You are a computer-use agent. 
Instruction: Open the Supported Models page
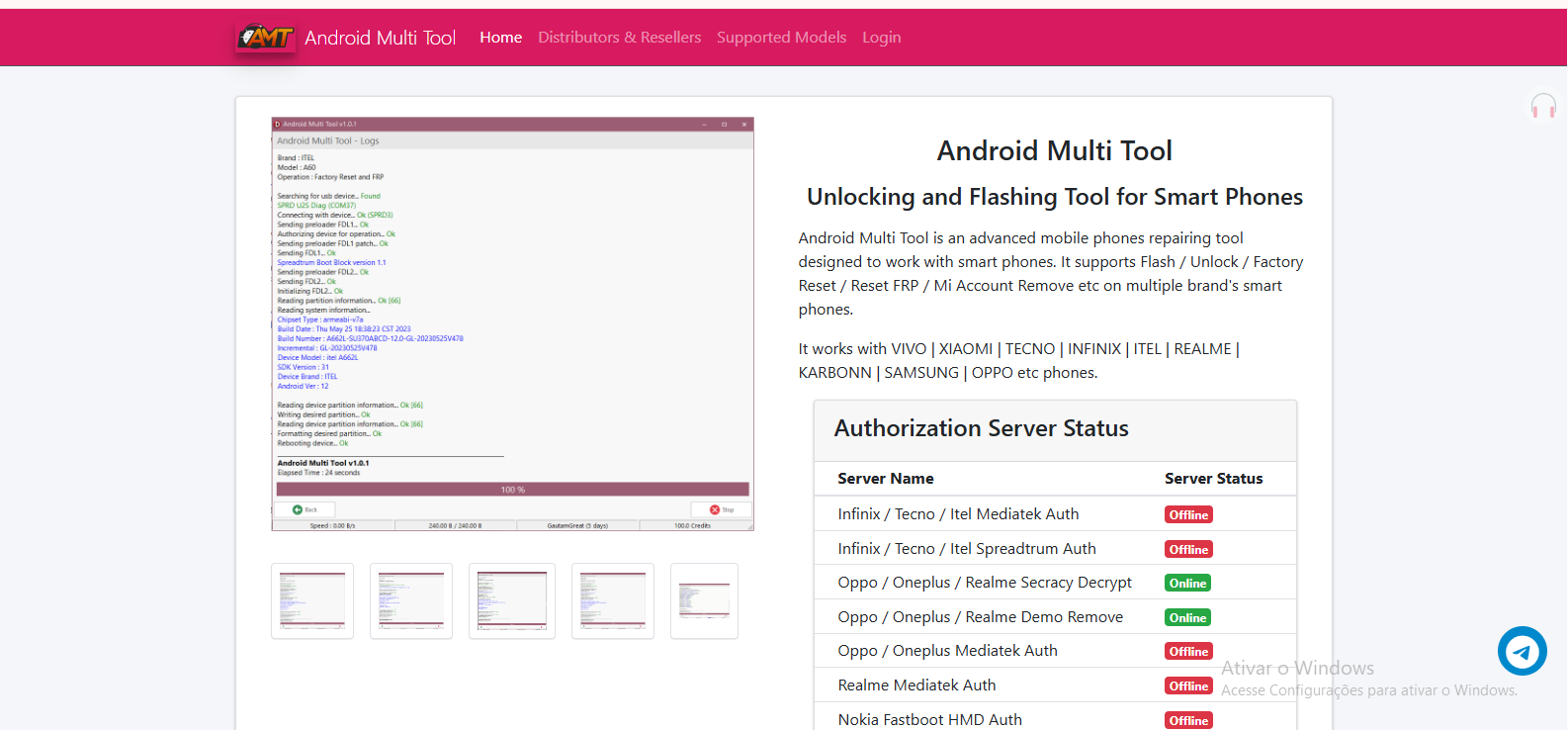click(x=782, y=38)
